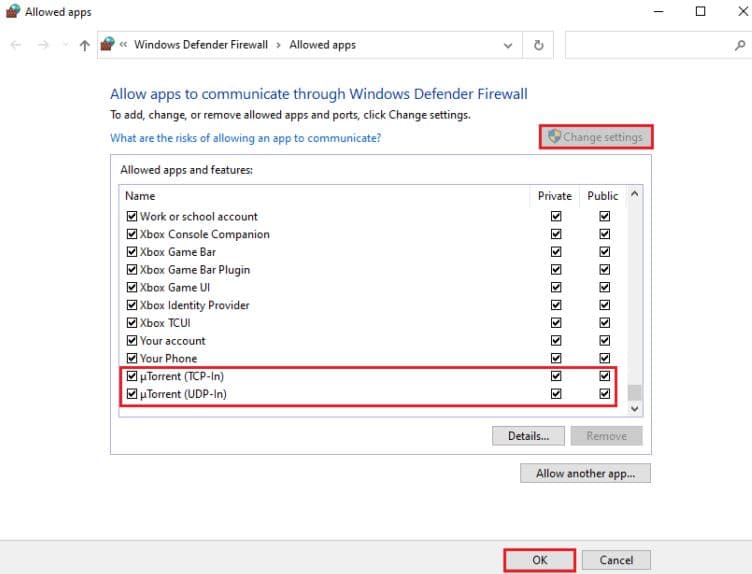Click the Allowed apps title bar icon
Image resolution: width=752 pixels, height=574 pixels.
coord(12,12)
